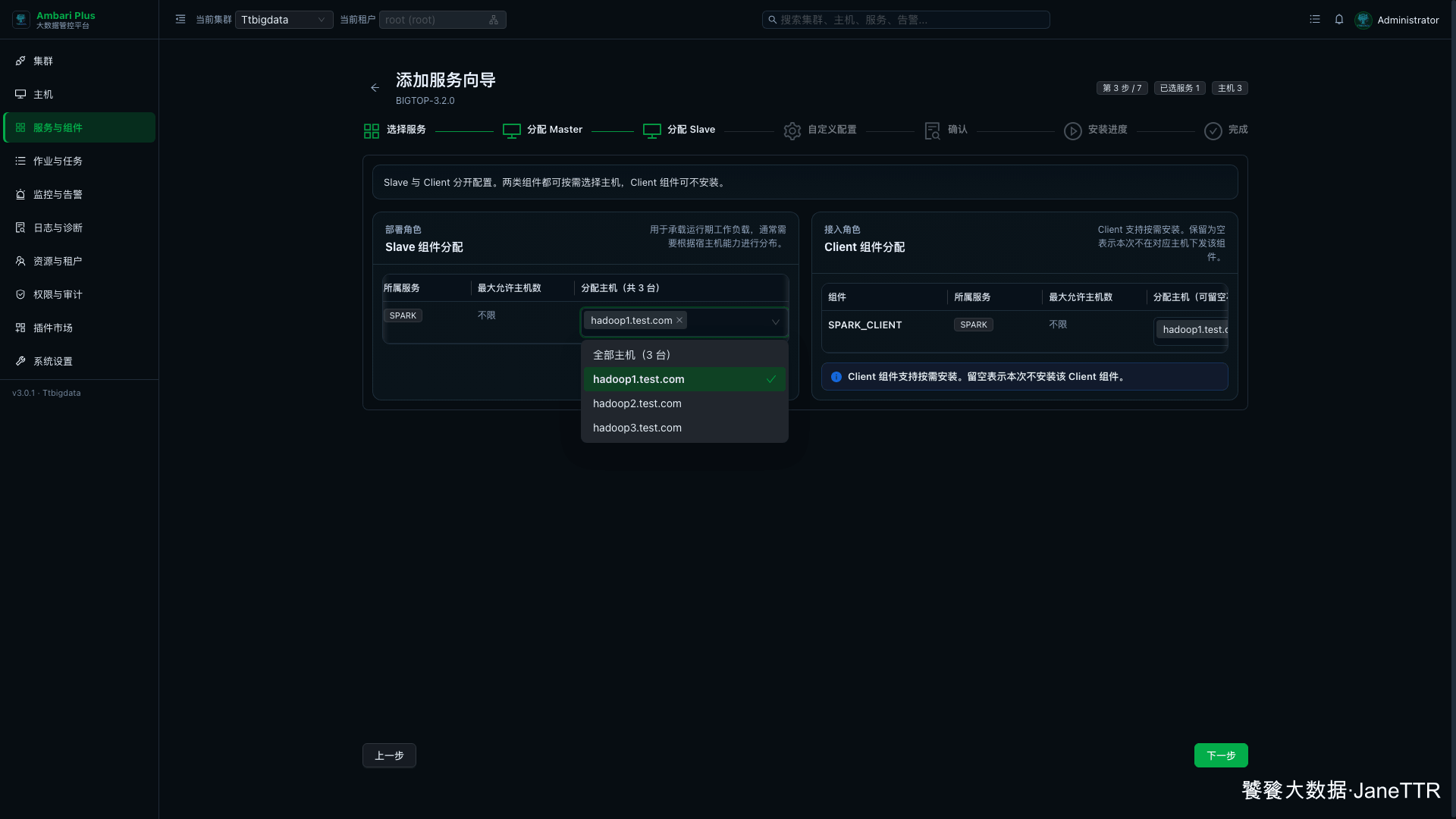Click the 第 3 步 / 7 badge
1456x819 pixels.
pos(1122,88)
